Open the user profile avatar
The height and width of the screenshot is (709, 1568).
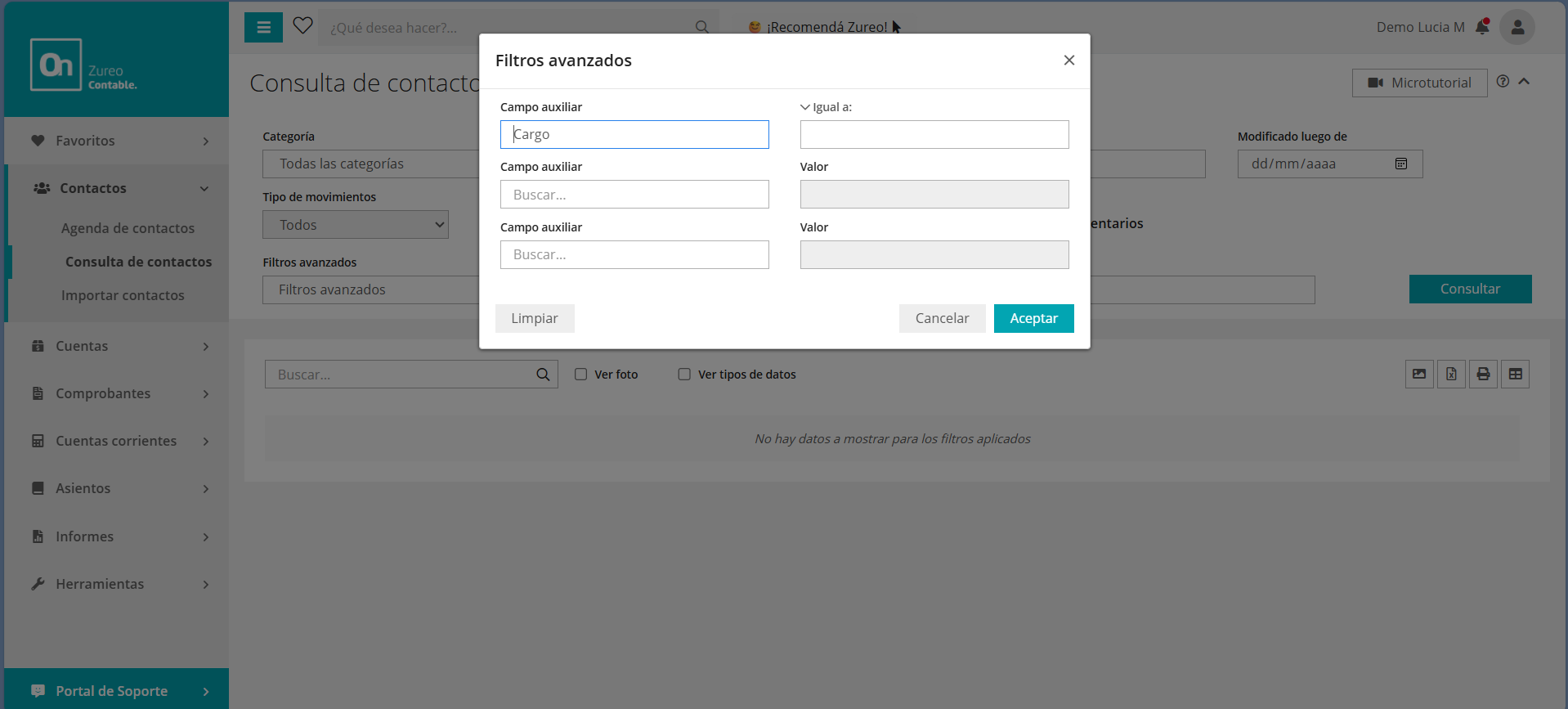pyautogui.click(x=1516, y=27)
